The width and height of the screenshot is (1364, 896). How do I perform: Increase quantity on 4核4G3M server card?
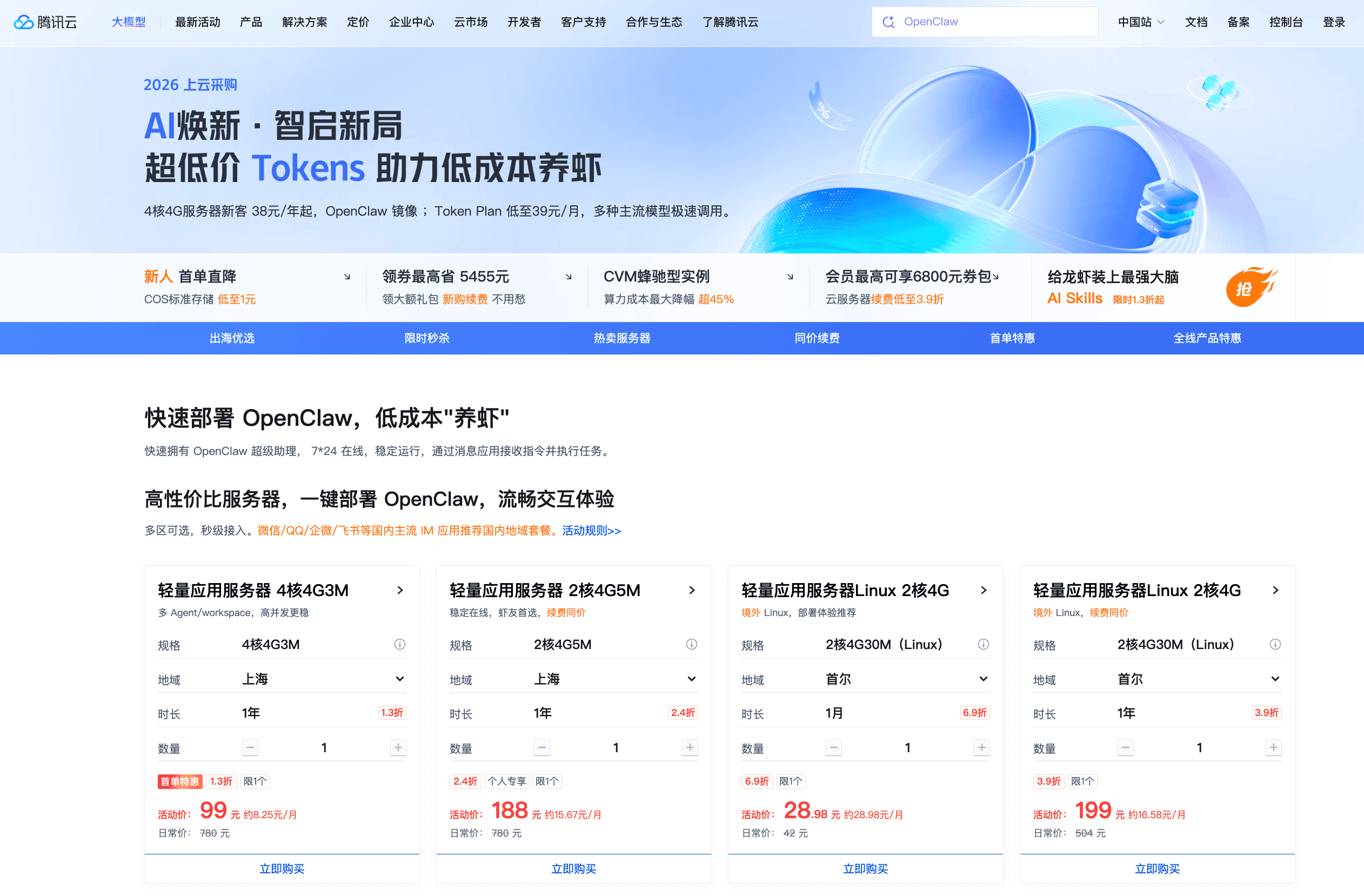[398, 747]
